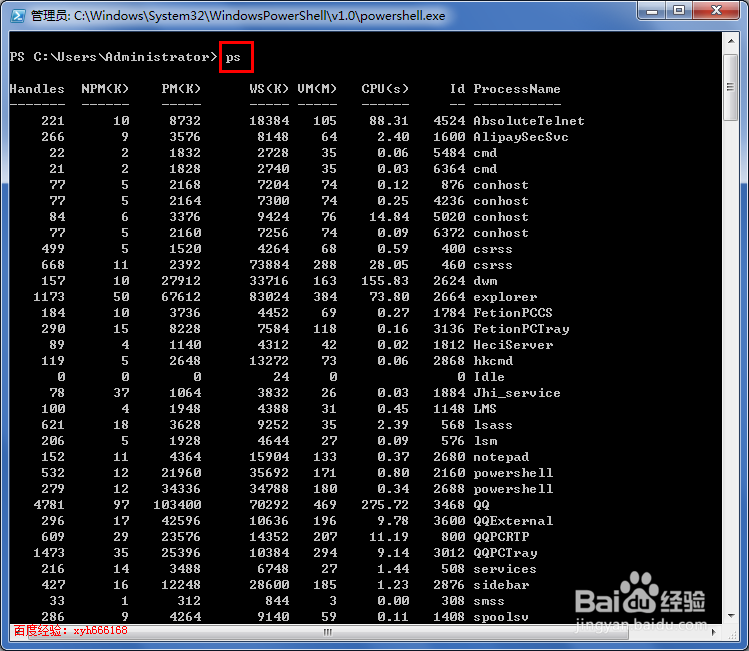Click cmd process with Id 6364

coord(485,169)
